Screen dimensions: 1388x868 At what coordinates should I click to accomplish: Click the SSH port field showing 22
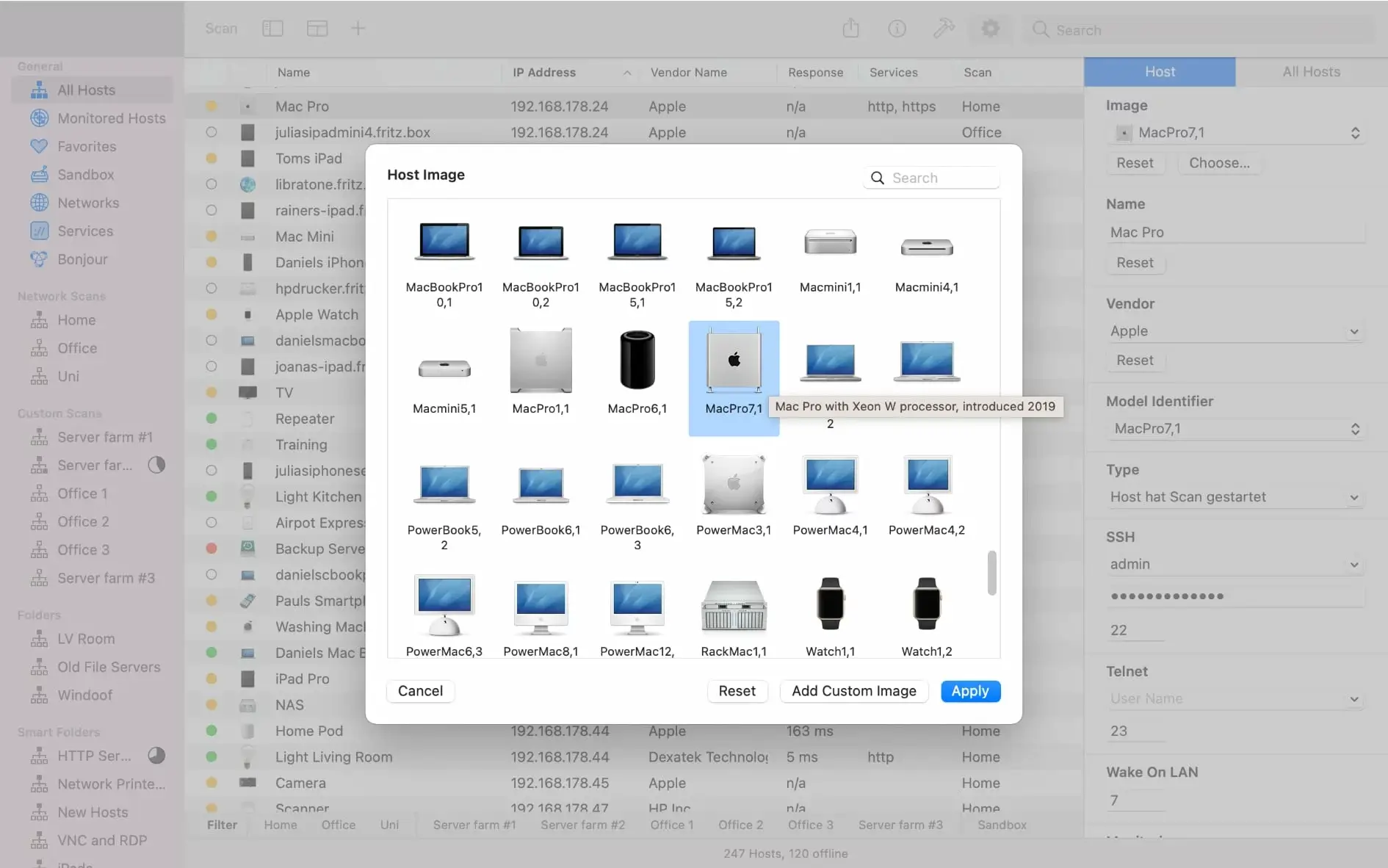click(1135, 630)
